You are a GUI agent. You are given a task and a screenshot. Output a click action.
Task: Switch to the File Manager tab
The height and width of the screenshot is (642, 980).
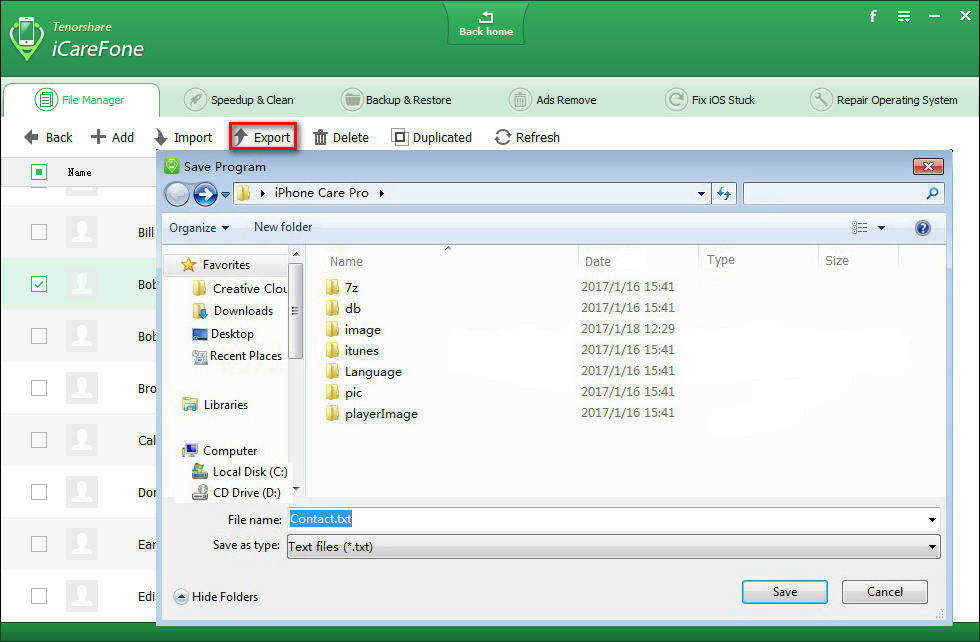[x=81, y=100]
